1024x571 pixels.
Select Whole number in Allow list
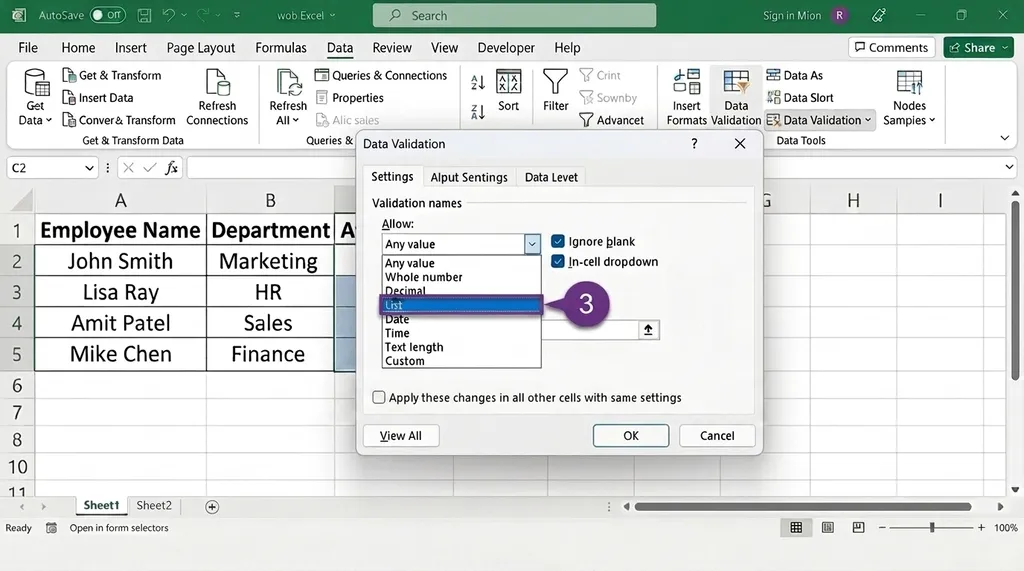461,277
